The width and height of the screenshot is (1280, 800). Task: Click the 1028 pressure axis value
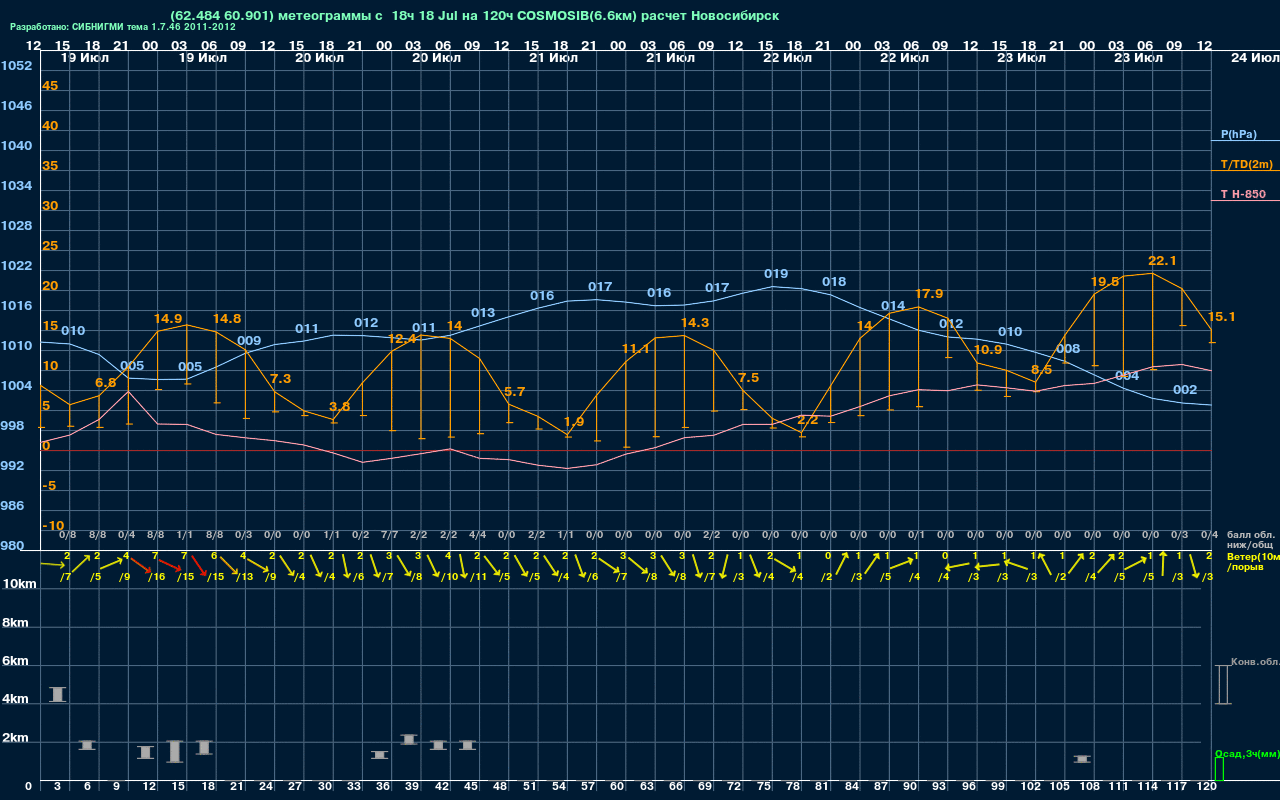click(16, 226)
